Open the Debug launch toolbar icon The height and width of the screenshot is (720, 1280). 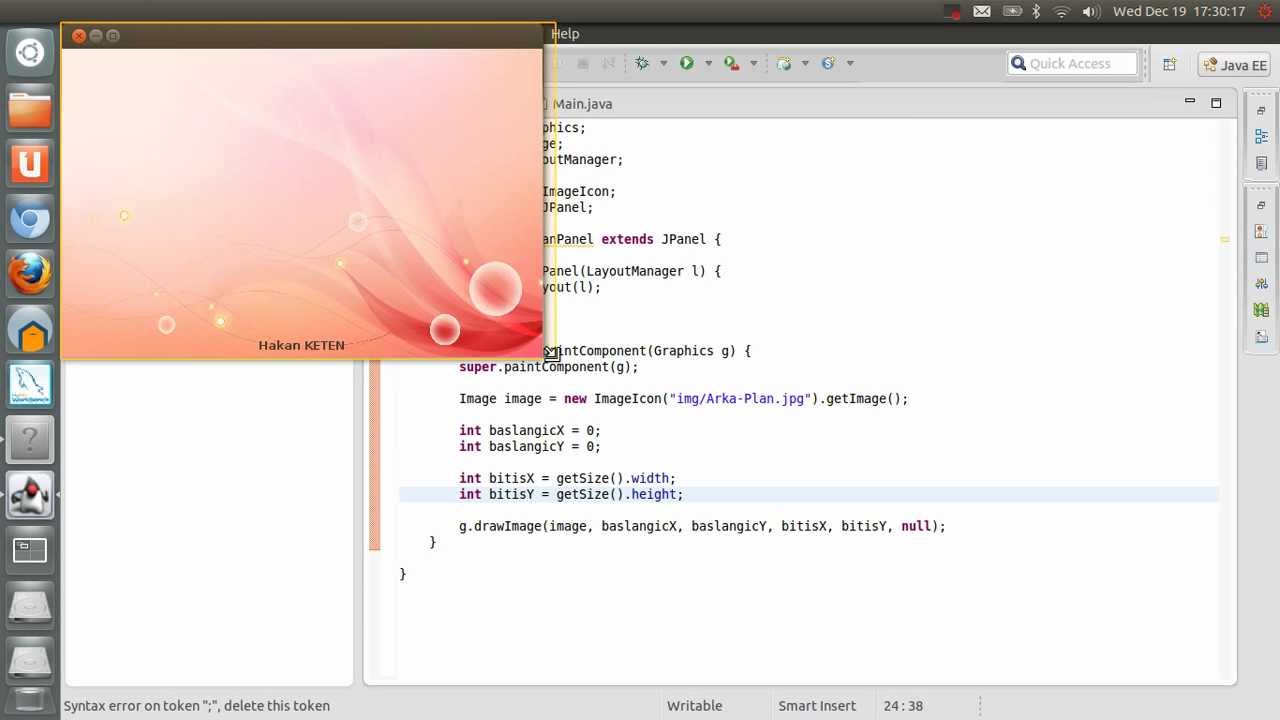click(x=642, y=63)
